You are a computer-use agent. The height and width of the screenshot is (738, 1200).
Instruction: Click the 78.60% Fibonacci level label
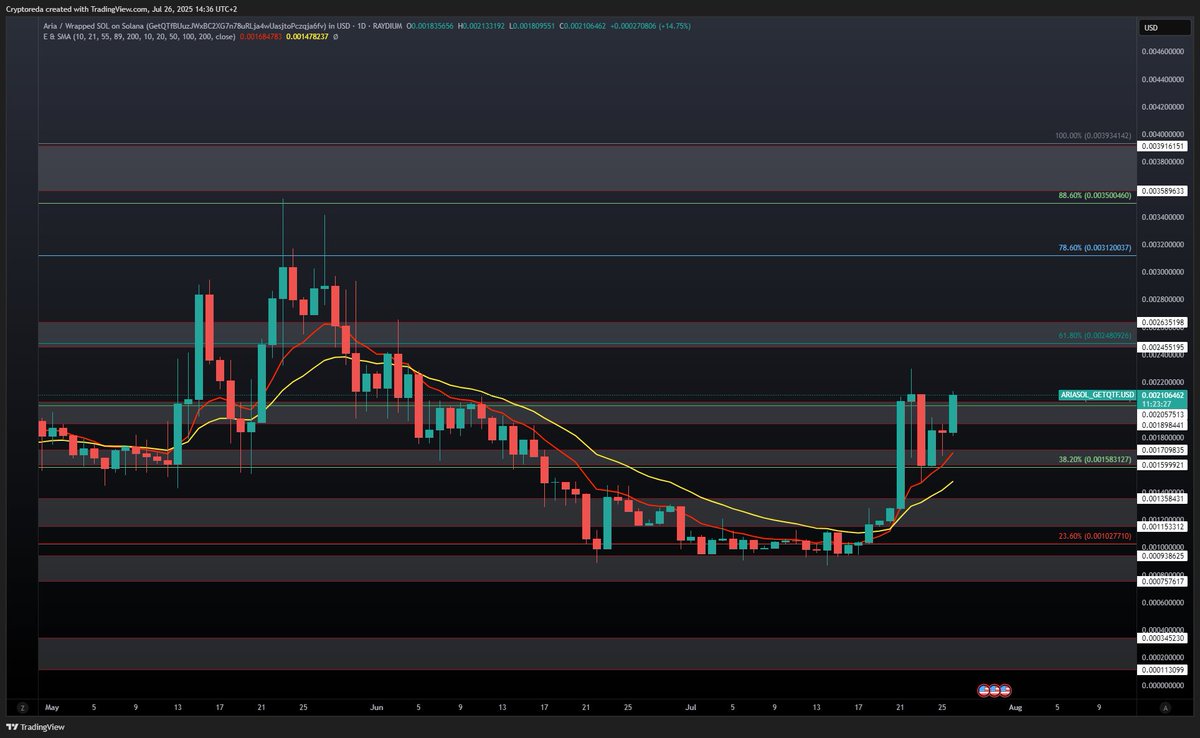[x=1094, y=247]
